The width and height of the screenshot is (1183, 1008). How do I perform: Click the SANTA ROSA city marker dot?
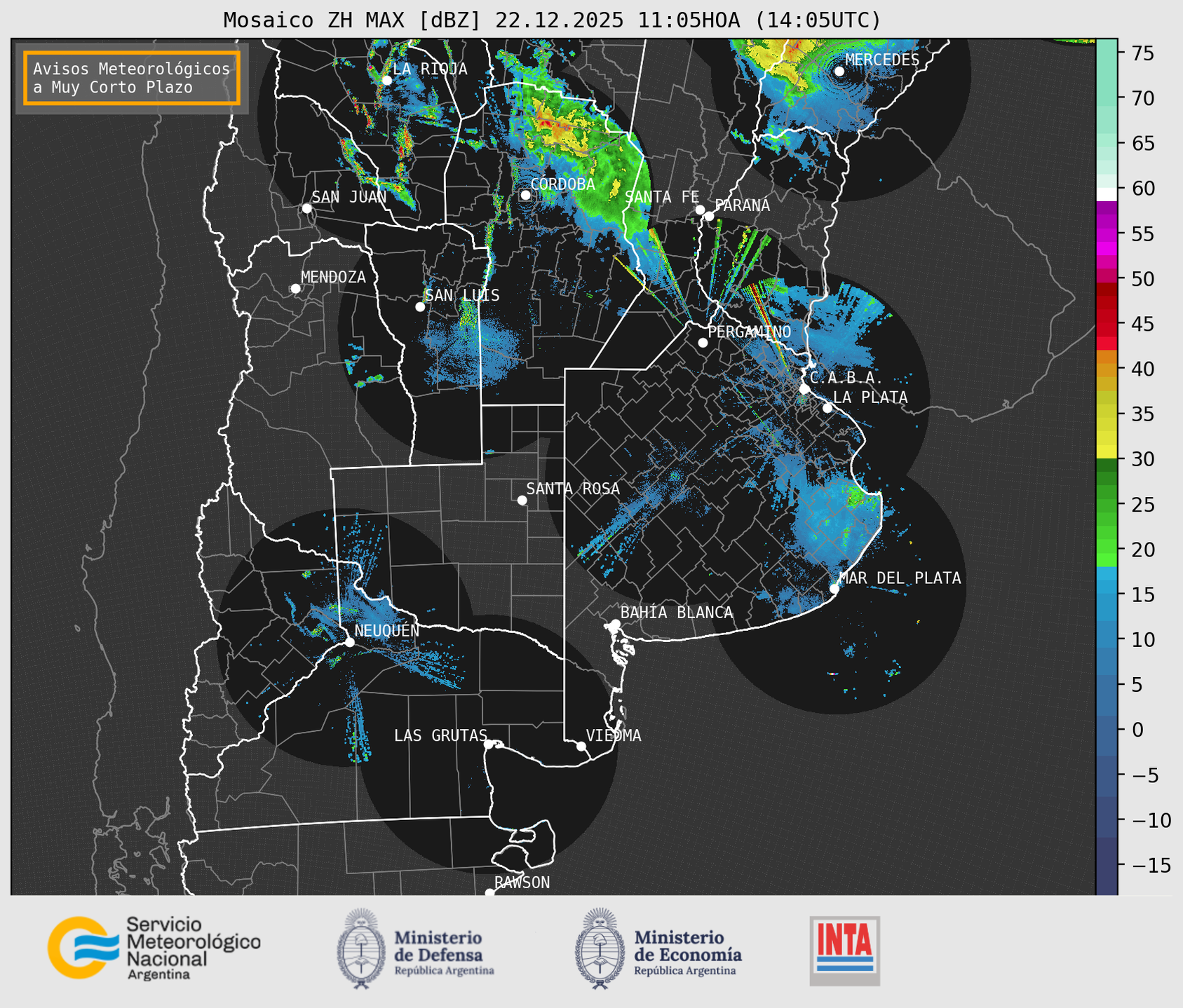522,500
